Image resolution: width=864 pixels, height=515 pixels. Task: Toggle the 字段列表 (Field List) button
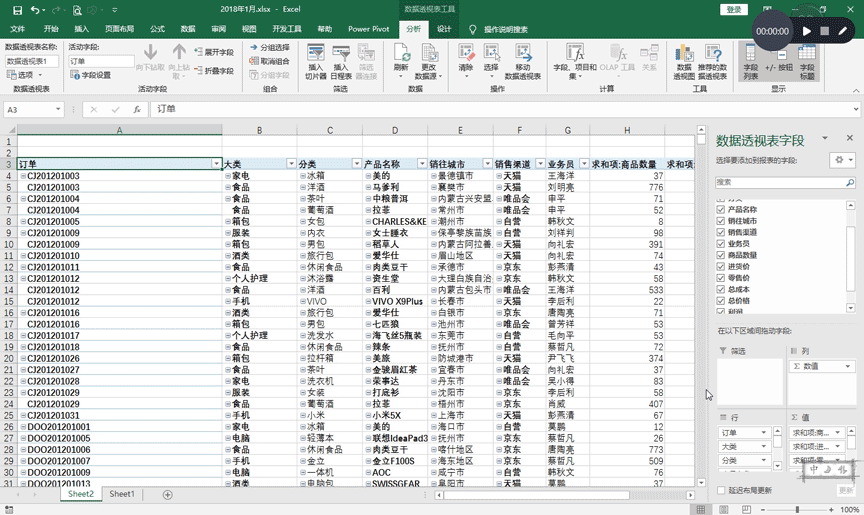(x=750, y=62)
